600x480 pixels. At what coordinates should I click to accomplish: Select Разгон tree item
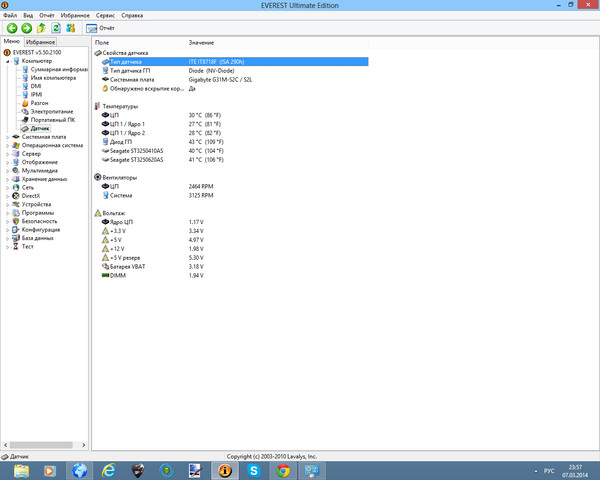pyautogui.click(x=39, y=103)
